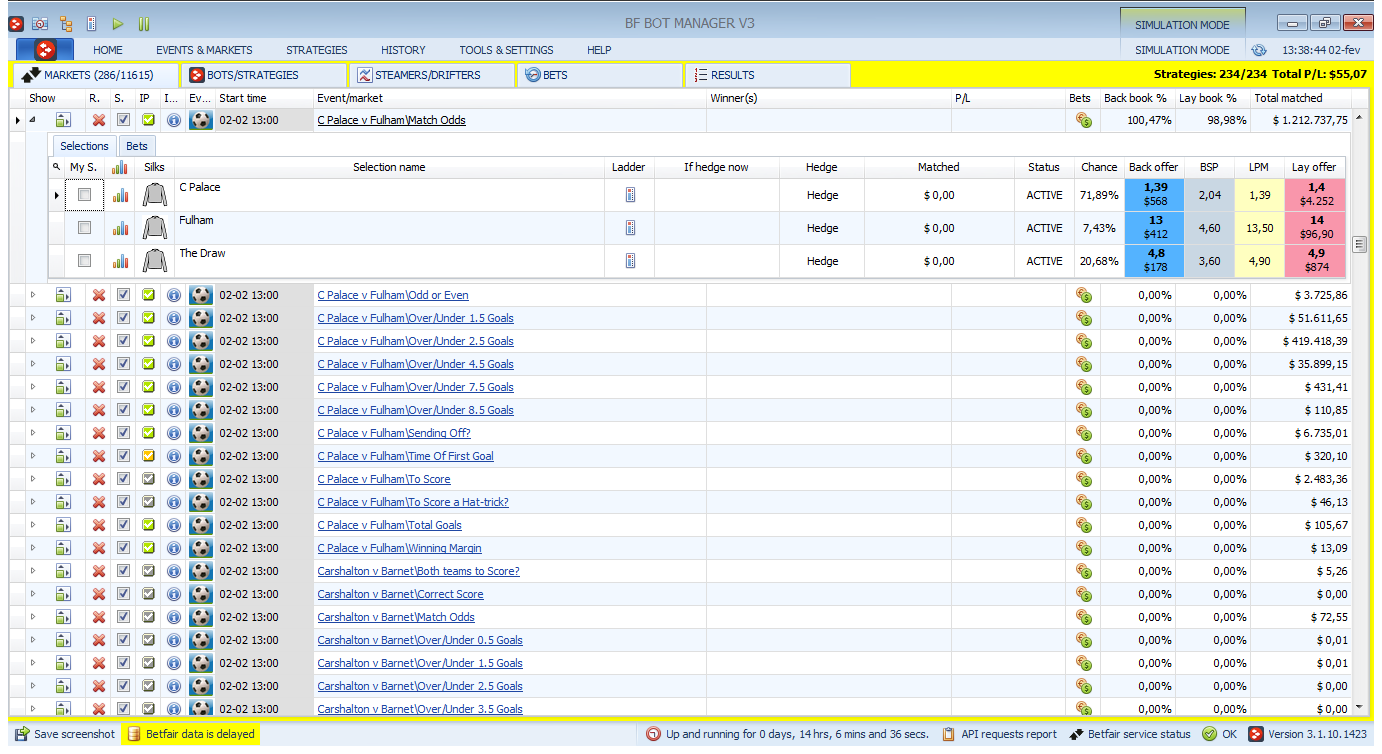1382x754 pixels.
Task: Click Hedge for C Palace
Action: pyautogui.click(x=822, y=195)
